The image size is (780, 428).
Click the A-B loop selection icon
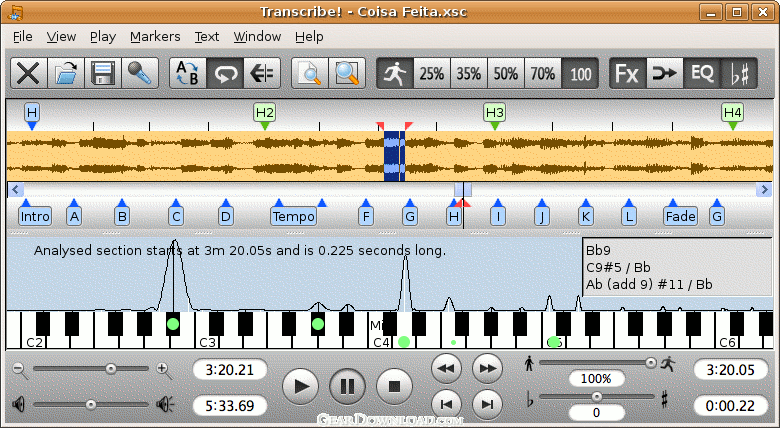188,74
